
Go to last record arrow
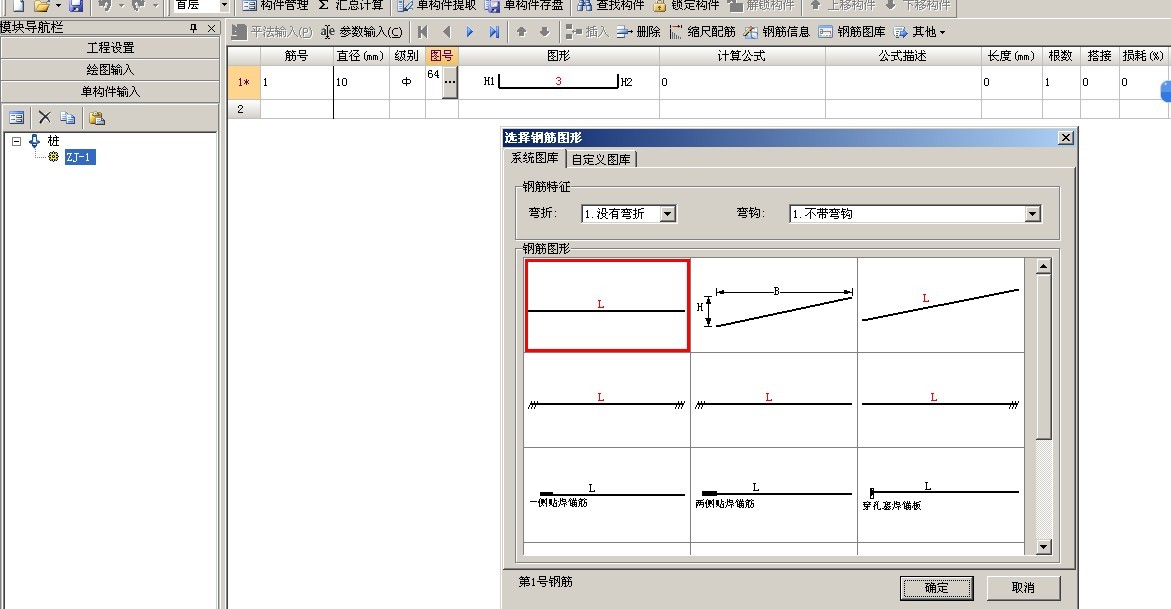click(x=494, y=32)
